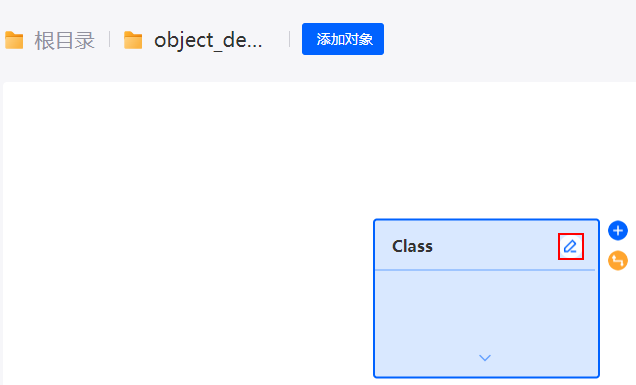Viewport: 636px width, 385px height.
Task: Open the object_de... breadcrumb label
Action: click(x=208, y=41)
